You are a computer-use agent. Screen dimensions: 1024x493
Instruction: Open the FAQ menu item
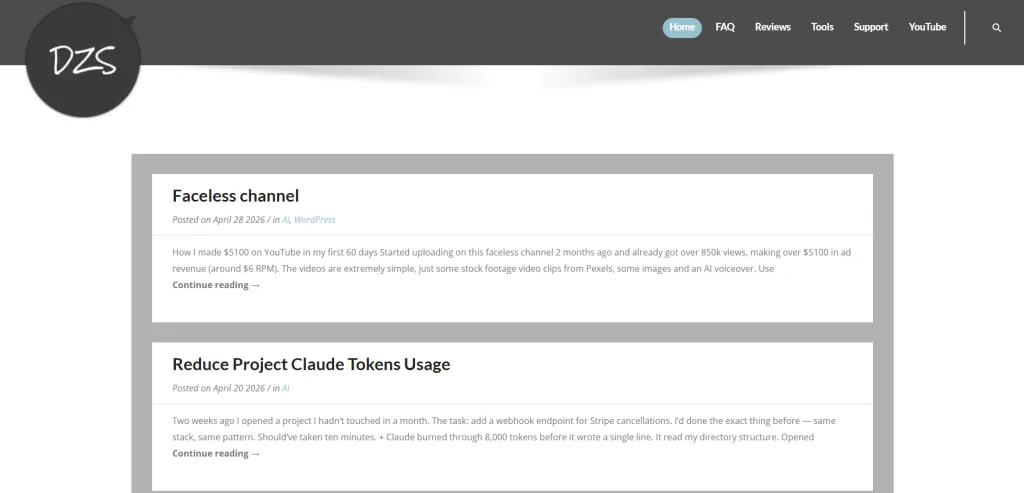pos(725,27)
